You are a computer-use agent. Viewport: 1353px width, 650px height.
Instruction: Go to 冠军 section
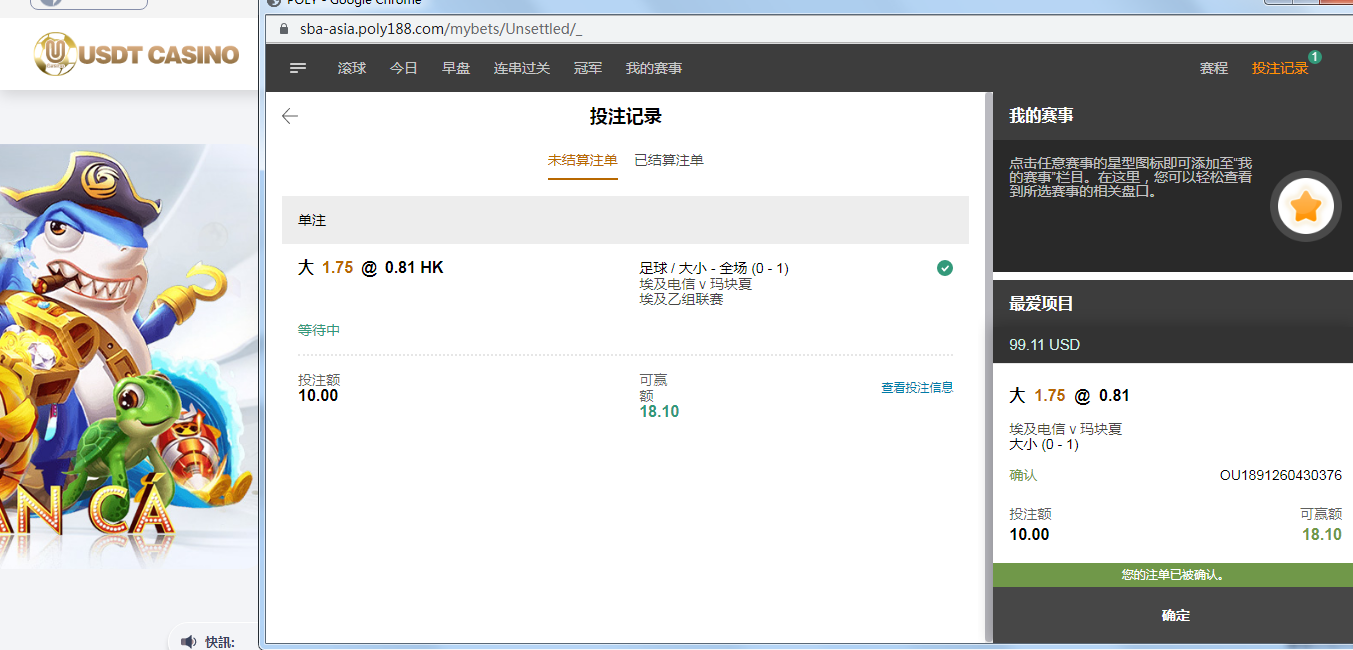[588, 68]
